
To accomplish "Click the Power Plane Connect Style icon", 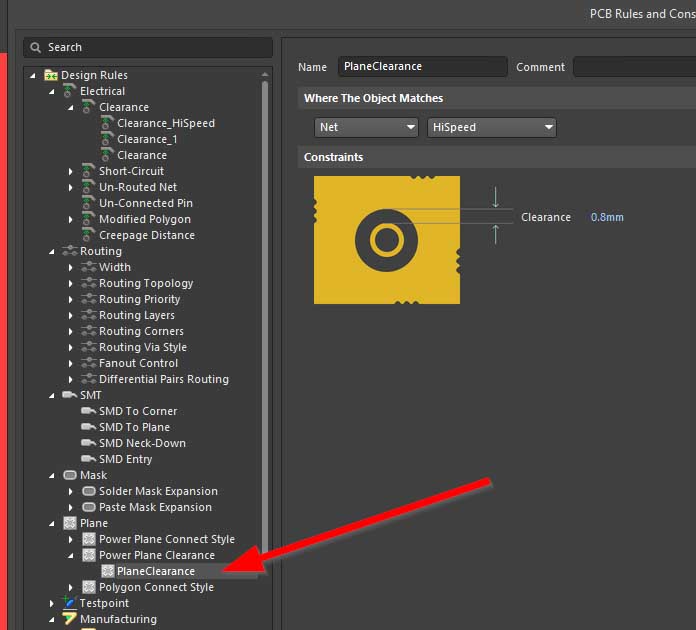I will click(88, 539).
